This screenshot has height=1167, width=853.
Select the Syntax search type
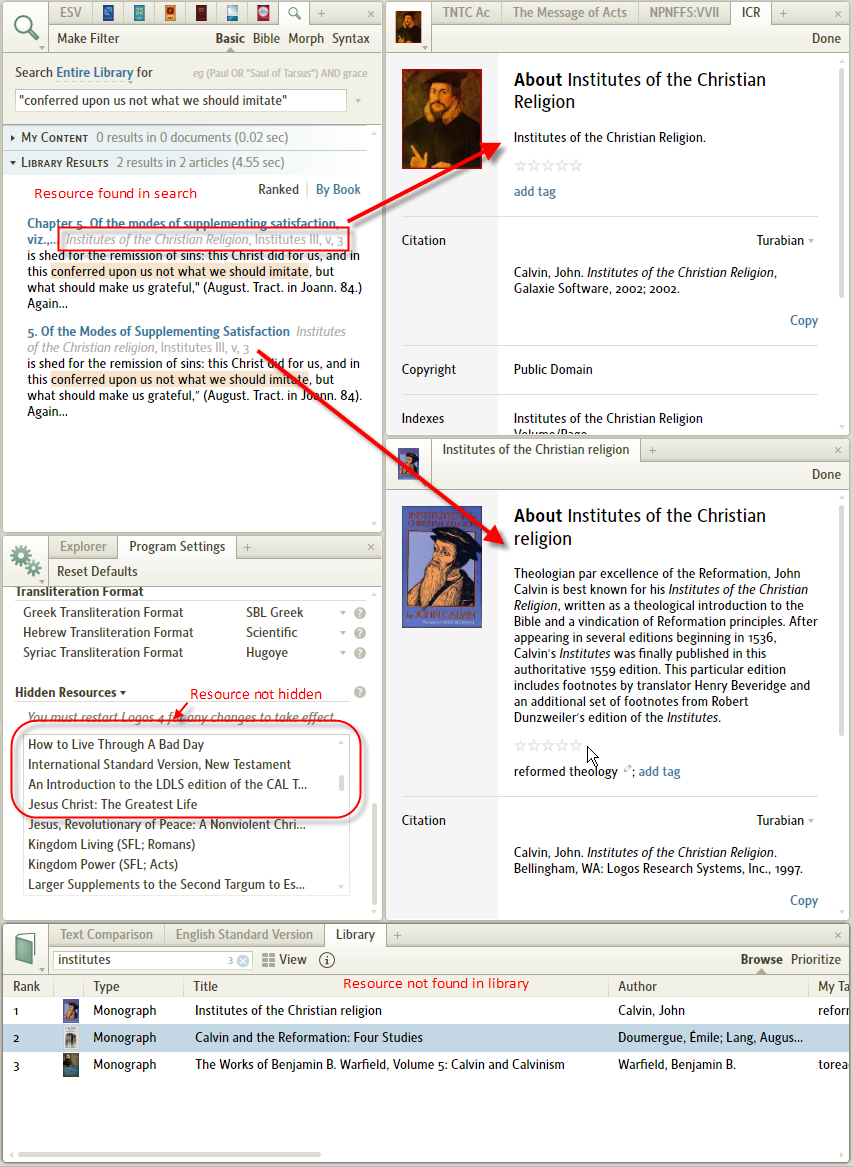[351, 39]
